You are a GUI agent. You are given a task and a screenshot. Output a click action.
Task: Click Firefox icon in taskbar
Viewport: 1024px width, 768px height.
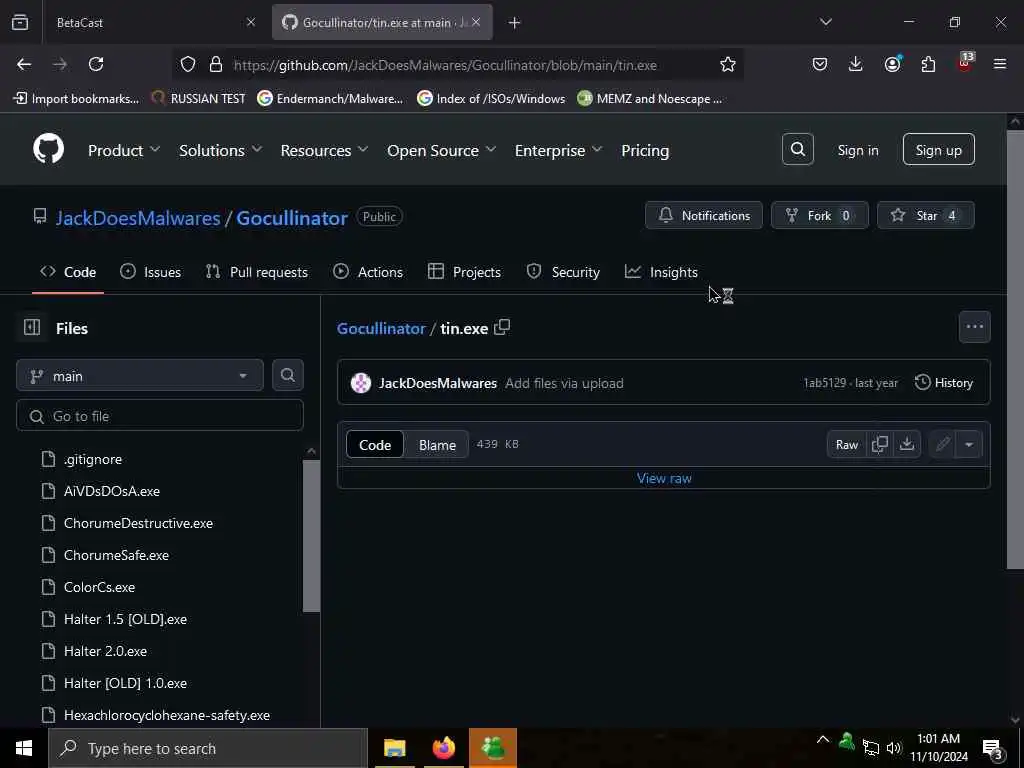[444, 748]
